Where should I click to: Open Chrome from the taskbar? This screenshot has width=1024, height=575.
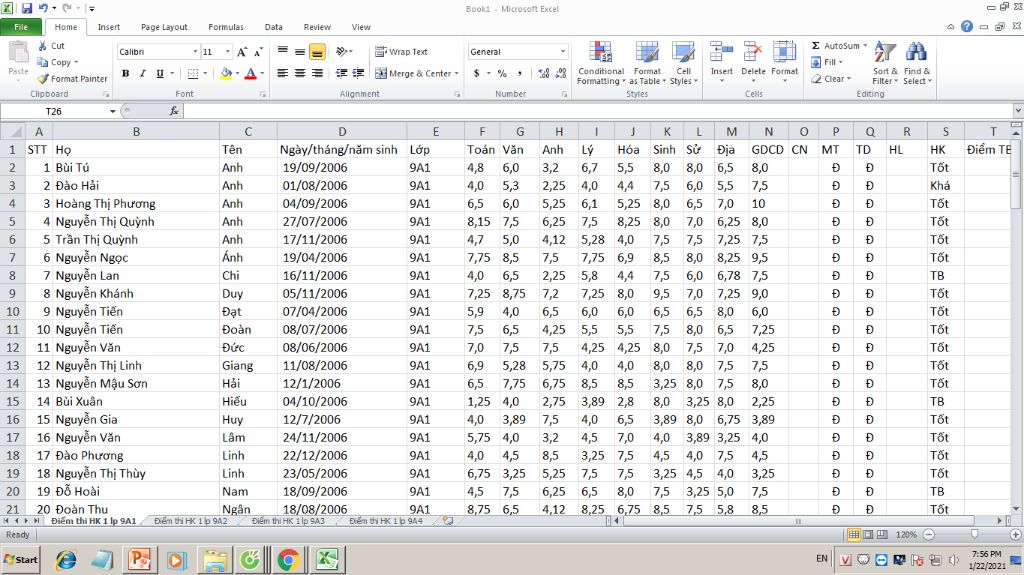coord(288,560)
